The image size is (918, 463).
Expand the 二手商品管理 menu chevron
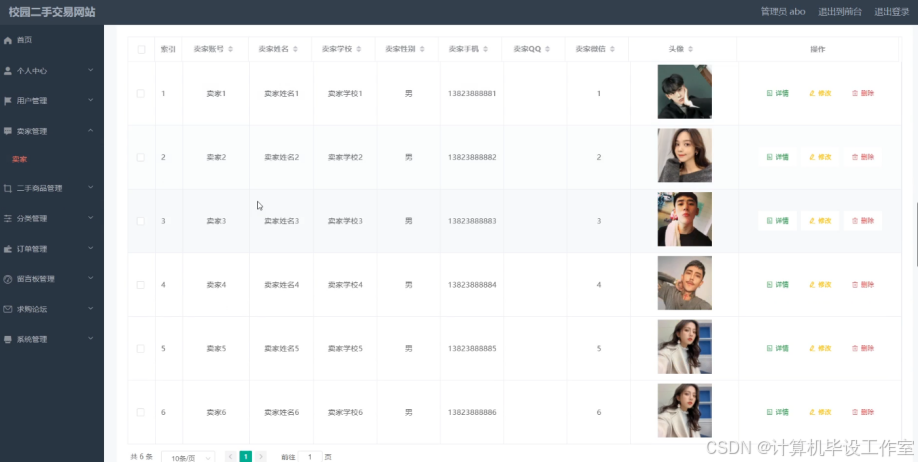(91, 188)
